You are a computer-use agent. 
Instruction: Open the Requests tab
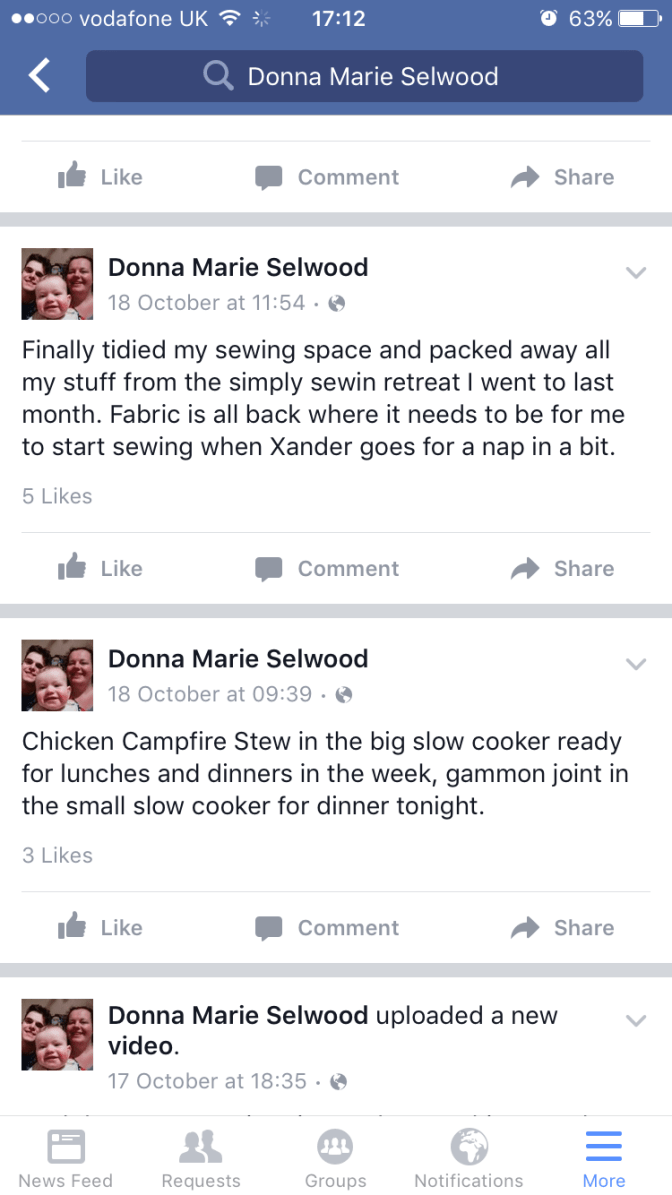201,1158
